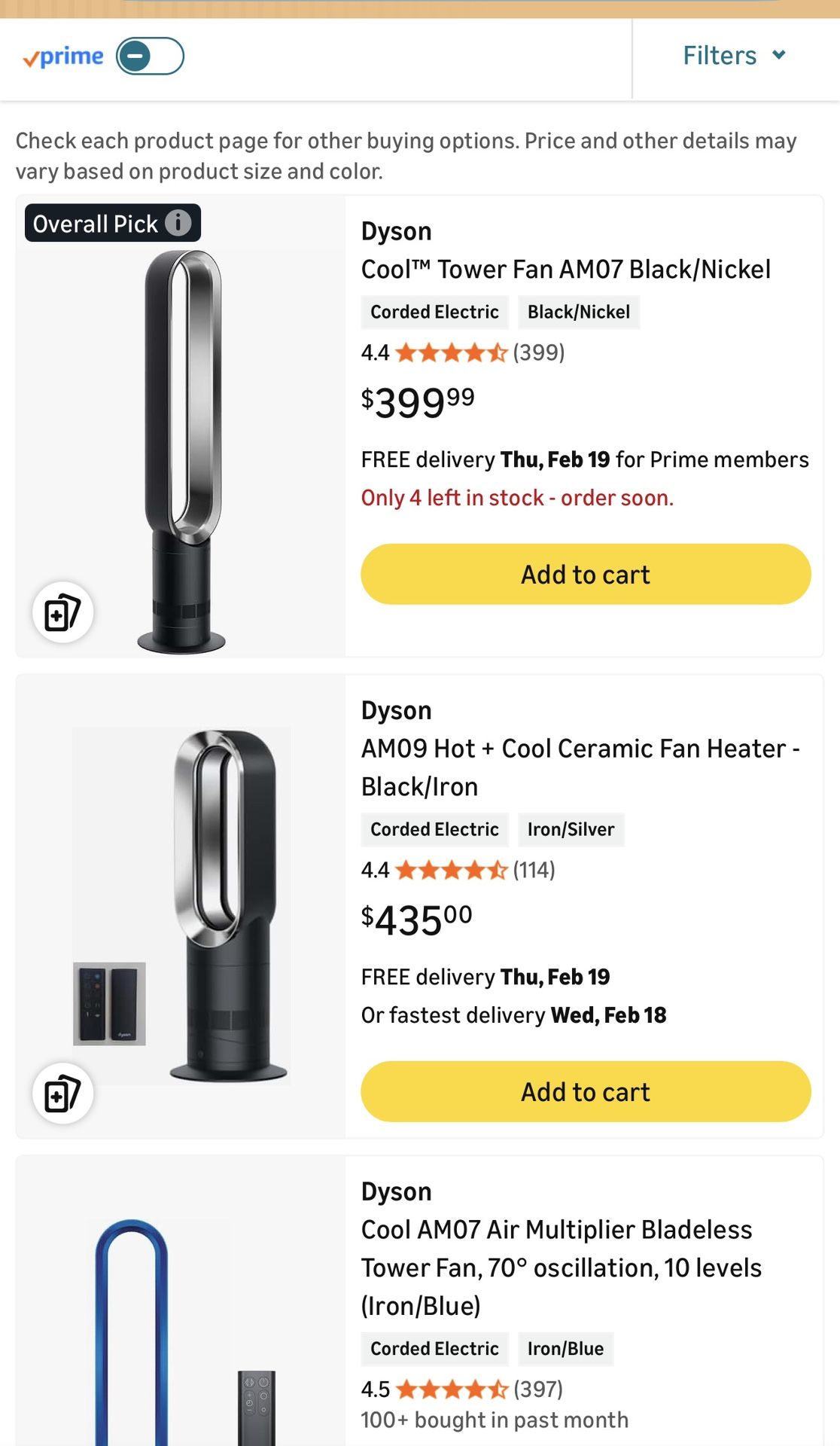Click the Overall Pick info icon
This screenshot has width=840, height=1446.
178,223
